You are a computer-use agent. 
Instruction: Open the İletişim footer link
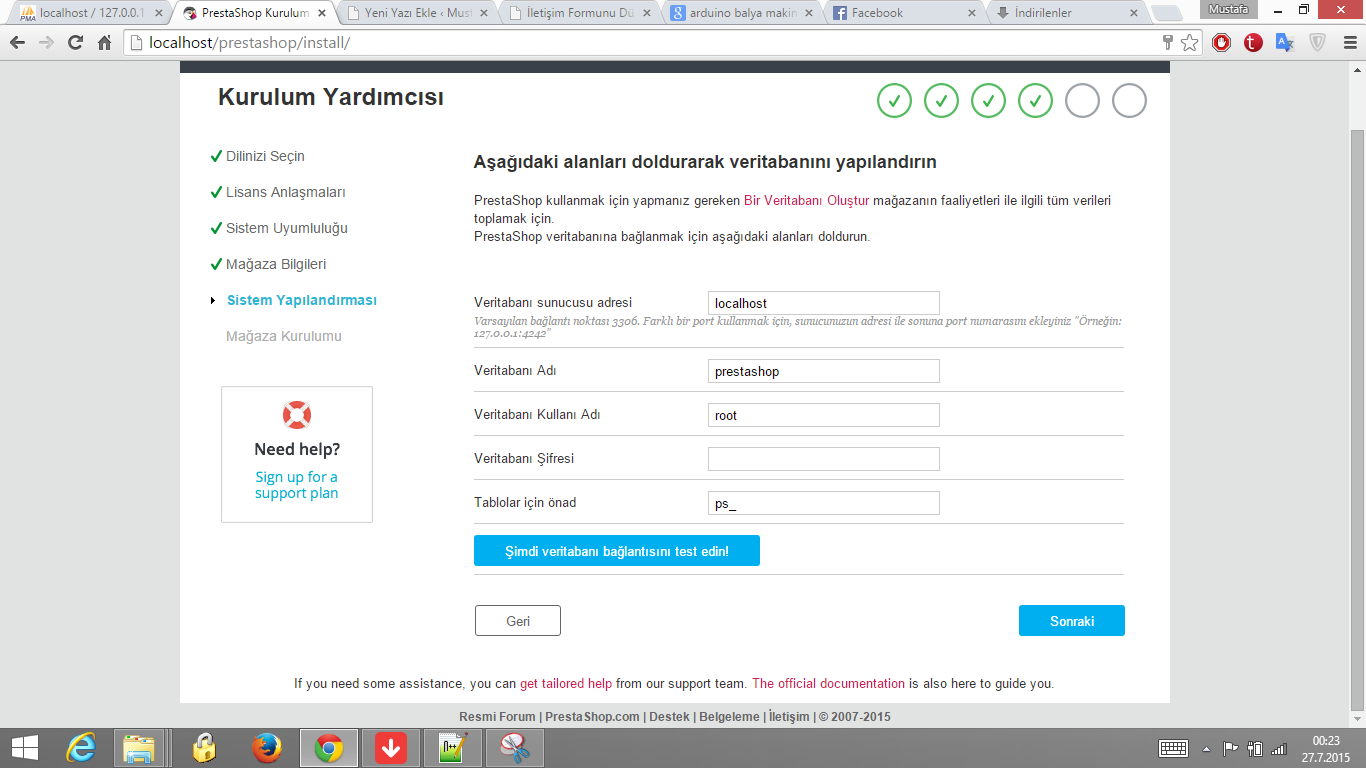(789, 717)
